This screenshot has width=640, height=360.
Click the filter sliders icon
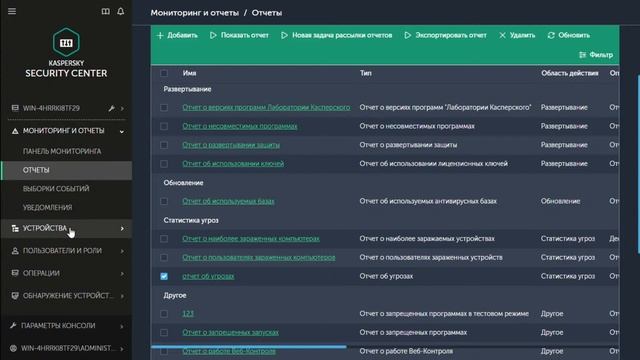[x=582, y=55]
